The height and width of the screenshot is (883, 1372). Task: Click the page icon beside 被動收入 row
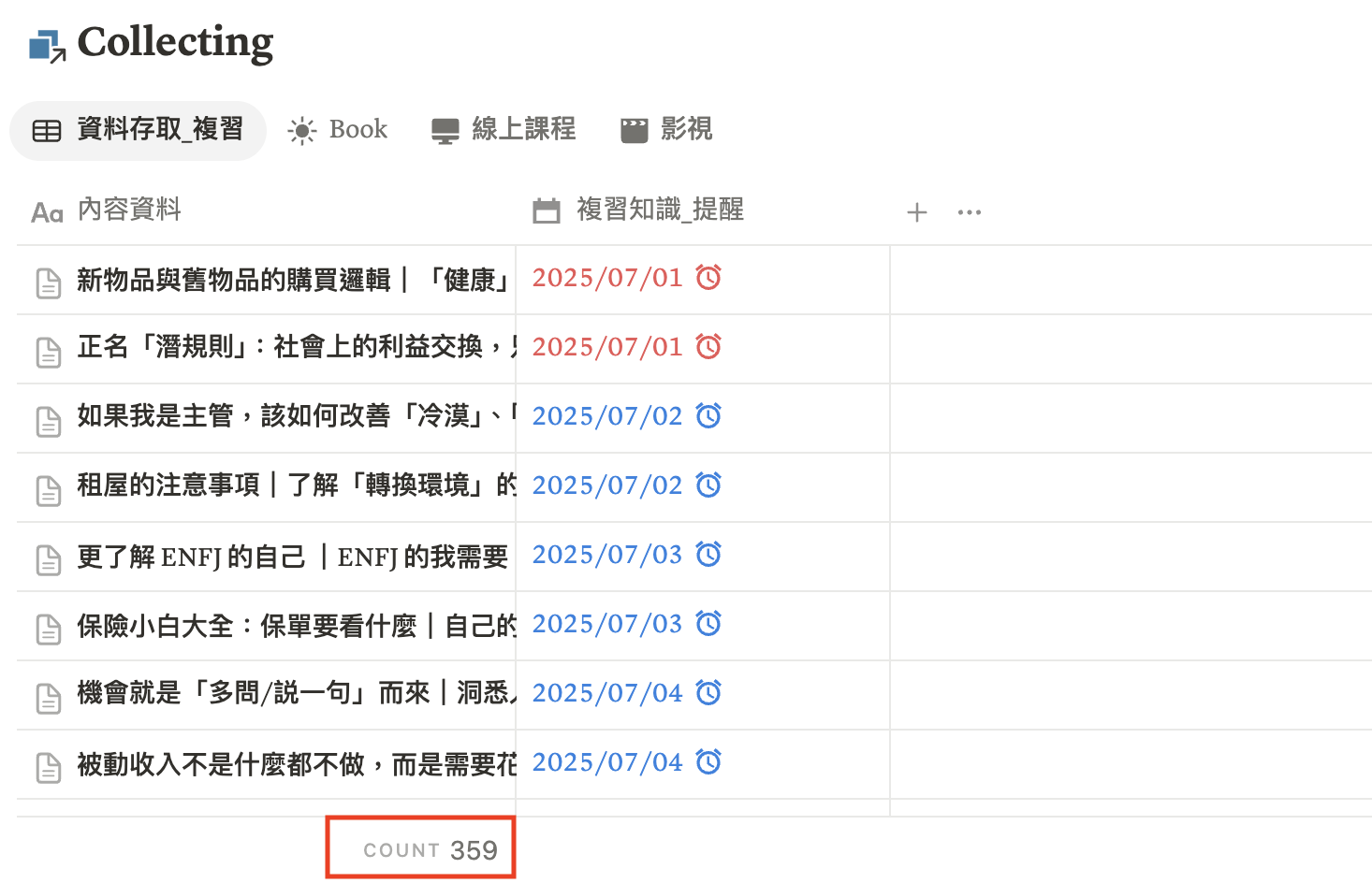click(x=49, y=766)
